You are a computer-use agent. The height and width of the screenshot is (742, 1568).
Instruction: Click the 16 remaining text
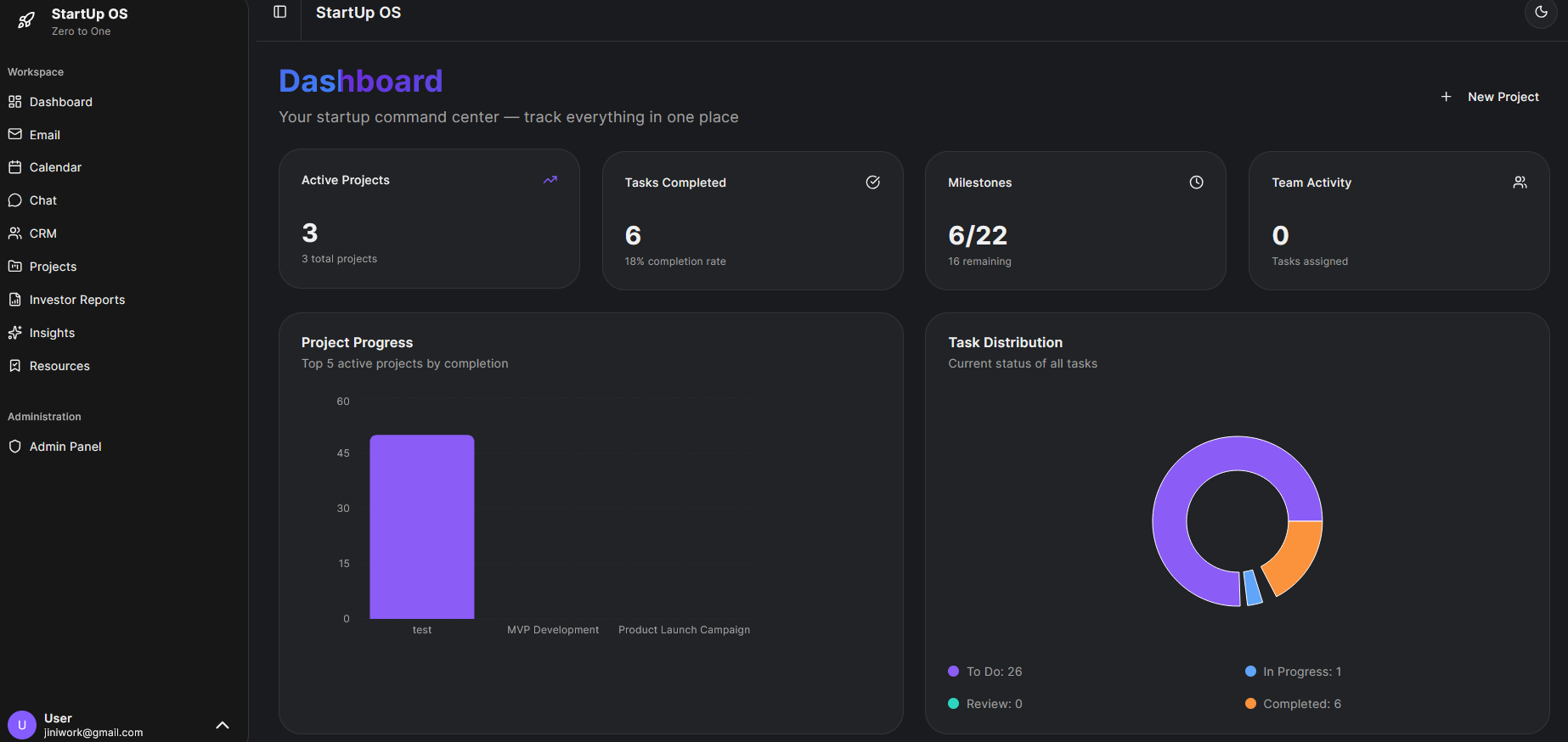point(979,261)
